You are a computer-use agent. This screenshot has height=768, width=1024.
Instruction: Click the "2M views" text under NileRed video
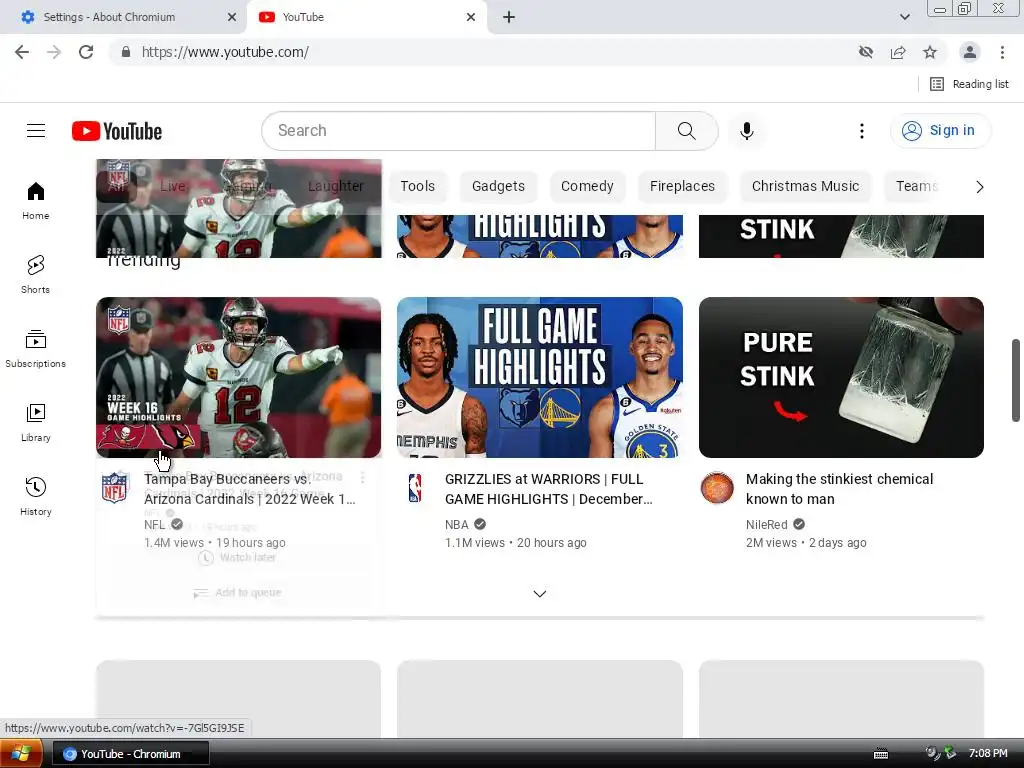pyautogui.click(x=771, y=543)
